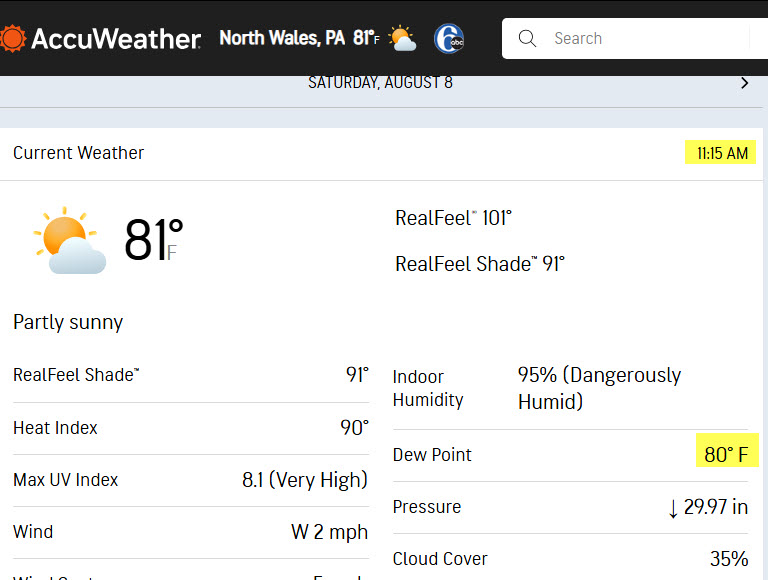Click the 6abc station logo
Viewport: 768px width, 580px height.
click(449, 39)
